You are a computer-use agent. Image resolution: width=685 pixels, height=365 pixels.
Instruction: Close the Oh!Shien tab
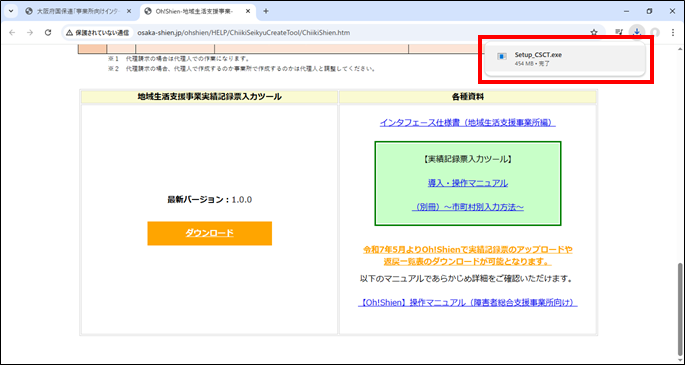(x=248, y=11)
